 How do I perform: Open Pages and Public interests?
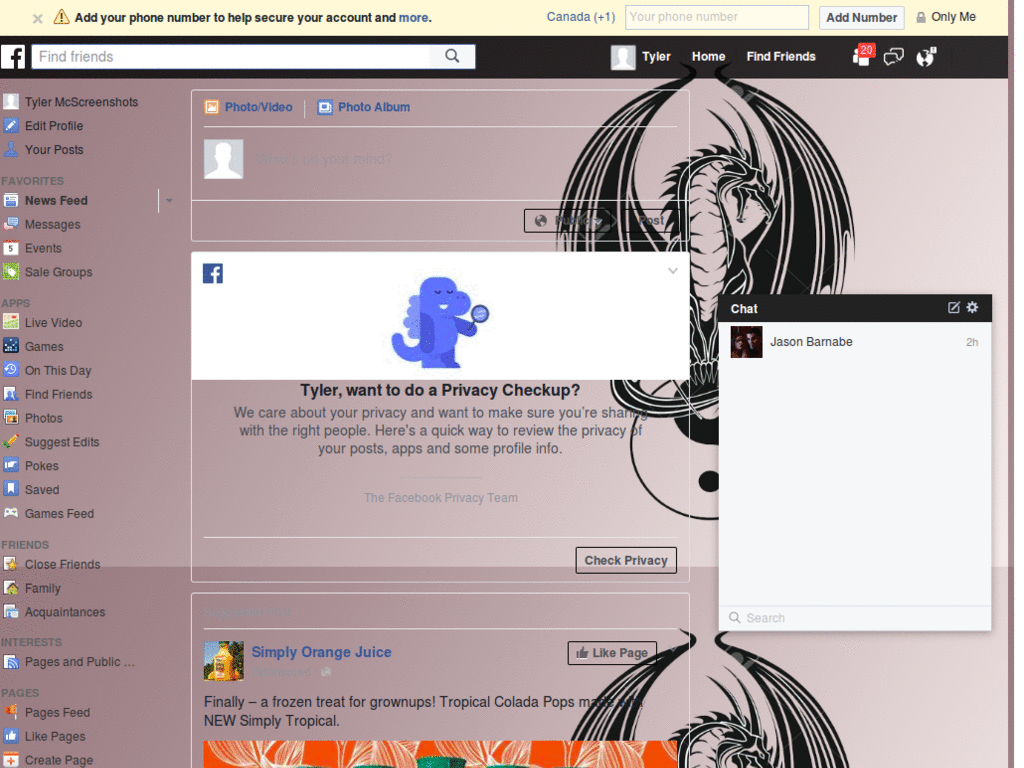tap(69, 662)
